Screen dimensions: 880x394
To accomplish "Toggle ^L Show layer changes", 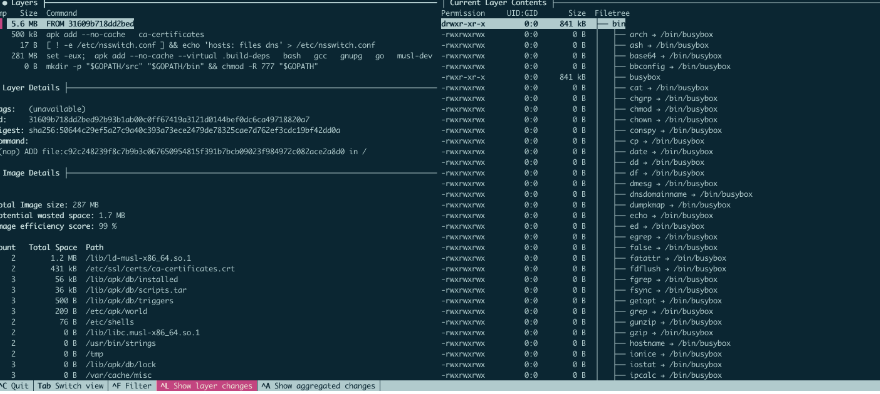I will (208, 386).
